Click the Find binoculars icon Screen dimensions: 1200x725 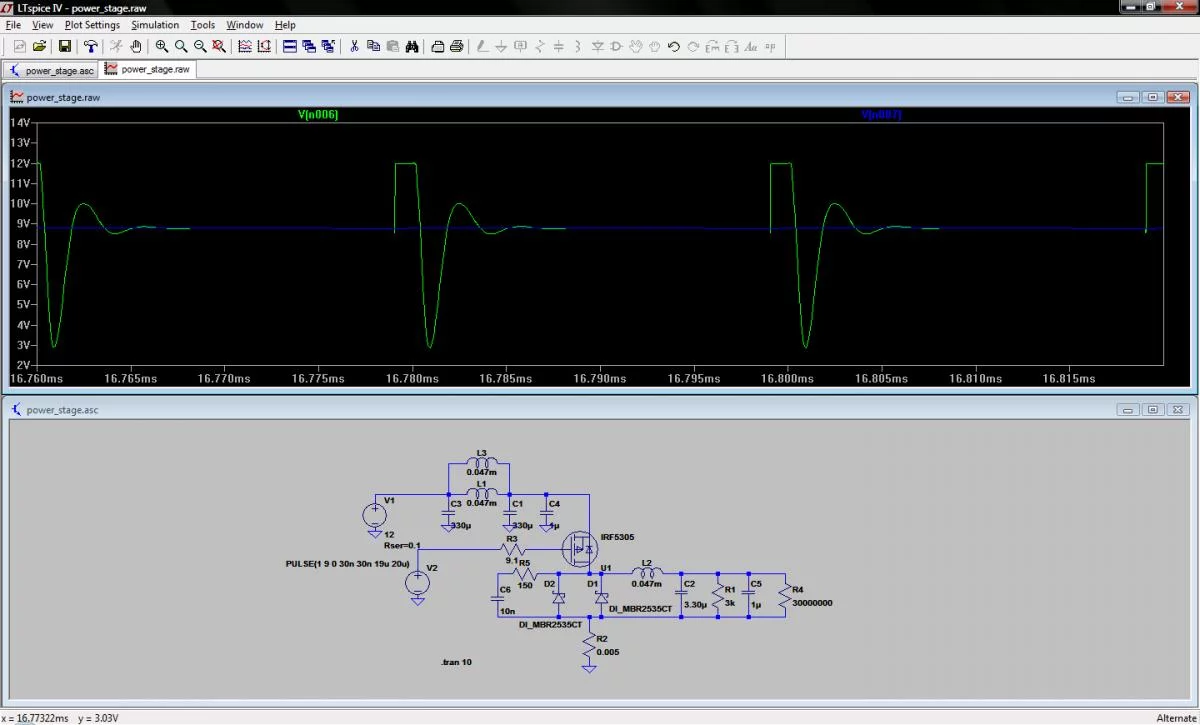(411, 46)
